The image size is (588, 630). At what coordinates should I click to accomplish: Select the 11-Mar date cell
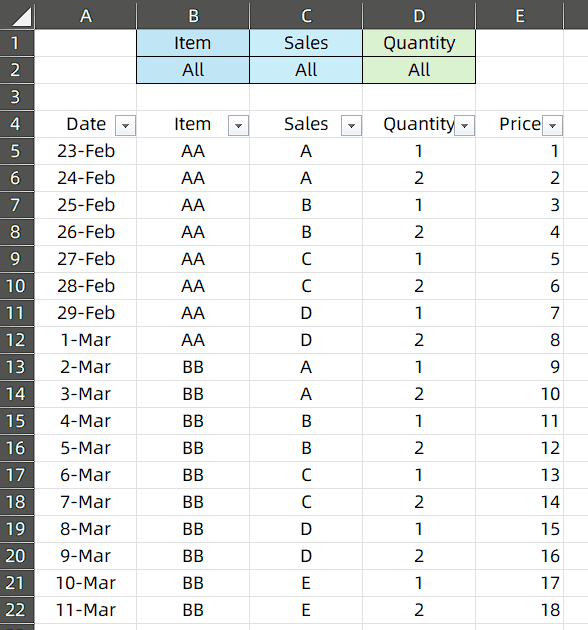86,610
